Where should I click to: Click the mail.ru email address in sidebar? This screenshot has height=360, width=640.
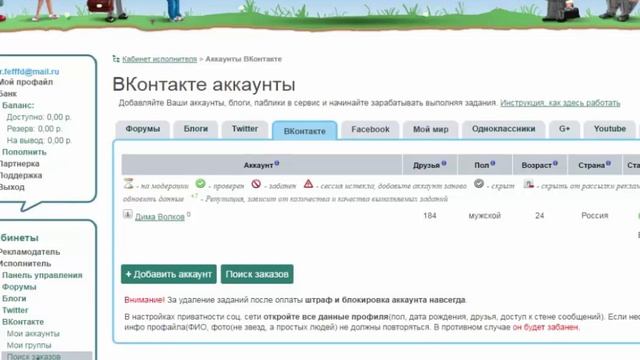pyautogui.click(x=29, y=72)
